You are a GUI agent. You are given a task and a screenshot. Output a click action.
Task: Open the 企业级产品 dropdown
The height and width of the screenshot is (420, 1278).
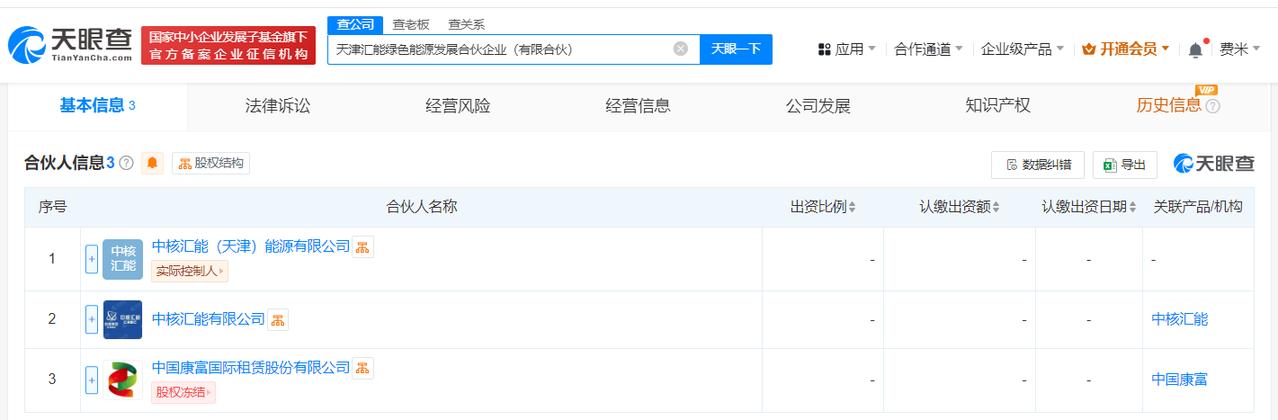tap(1023, 49)
